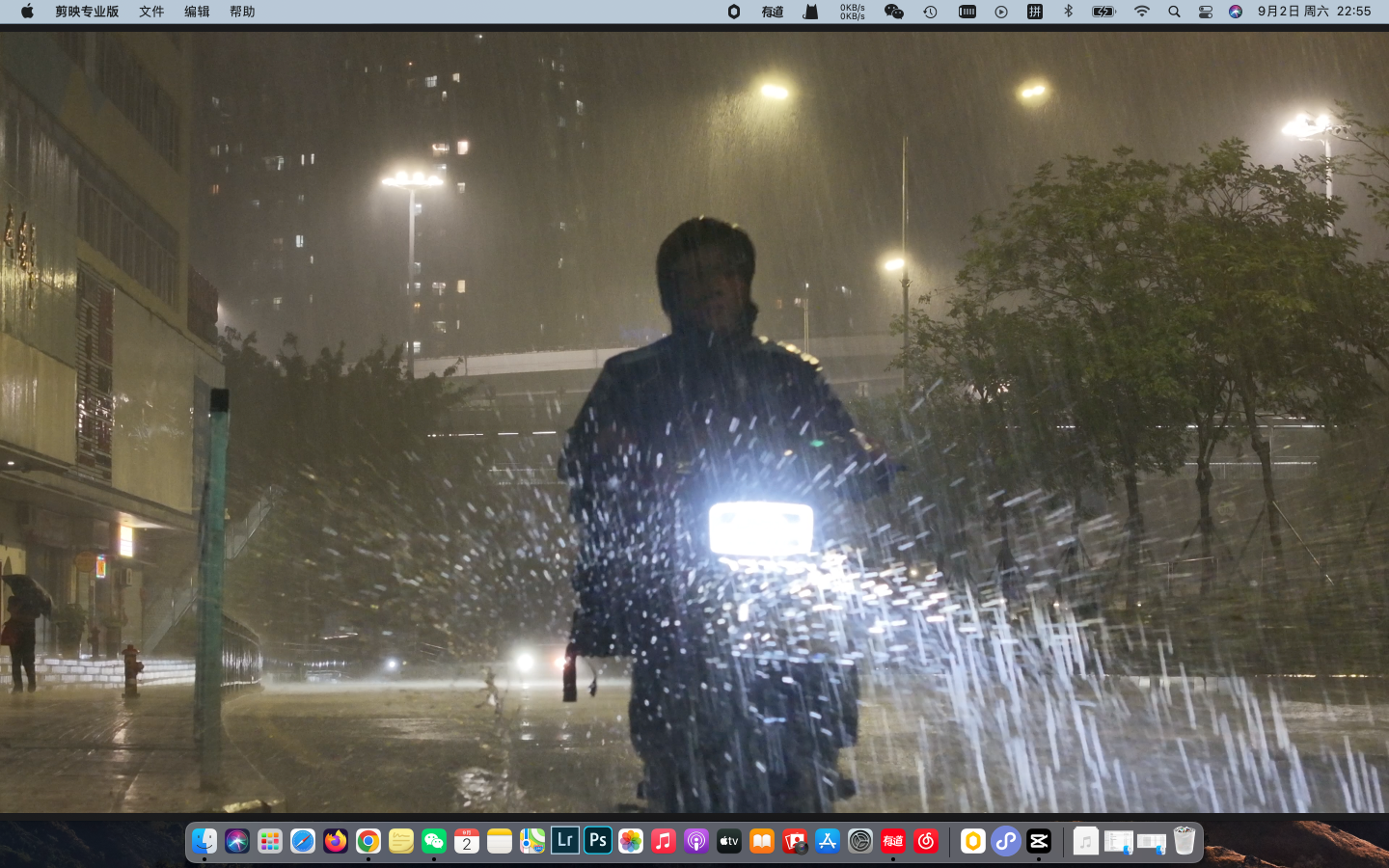Screen dimensions: 1389x868
Task: Open the Wi-Fi status menu
Action: (x=1142, y=12)
